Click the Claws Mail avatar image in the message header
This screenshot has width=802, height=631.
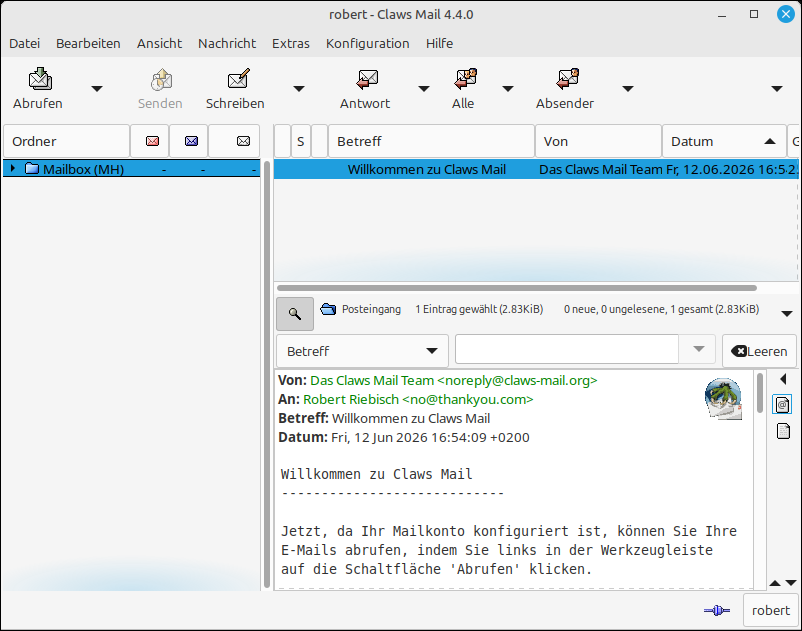click(723, 399)
